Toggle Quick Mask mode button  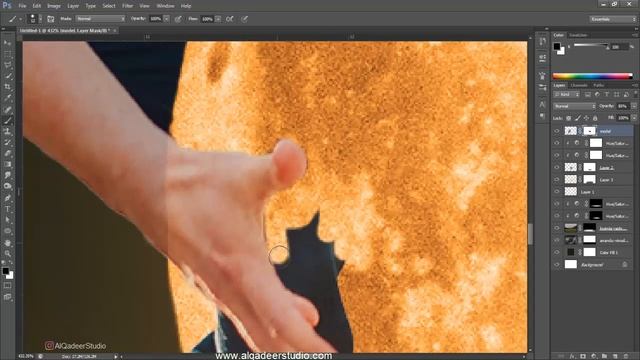click(7, 286)
